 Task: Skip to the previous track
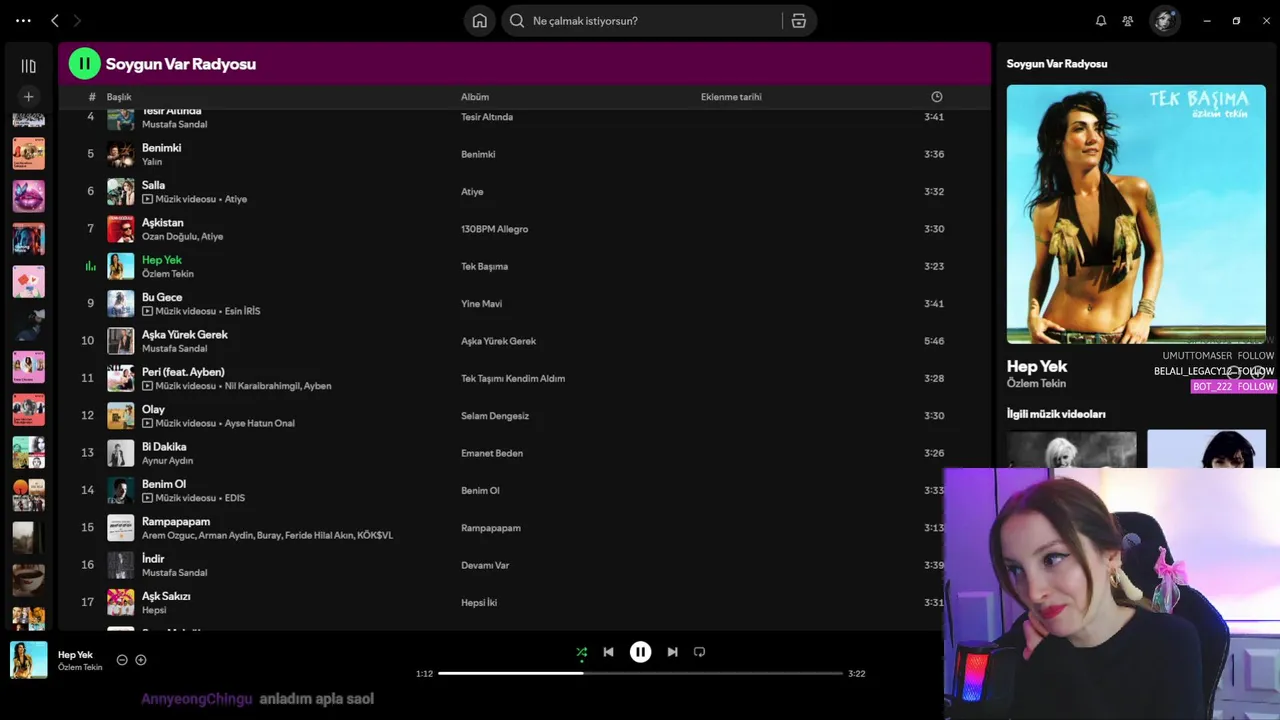pos(608,652)
